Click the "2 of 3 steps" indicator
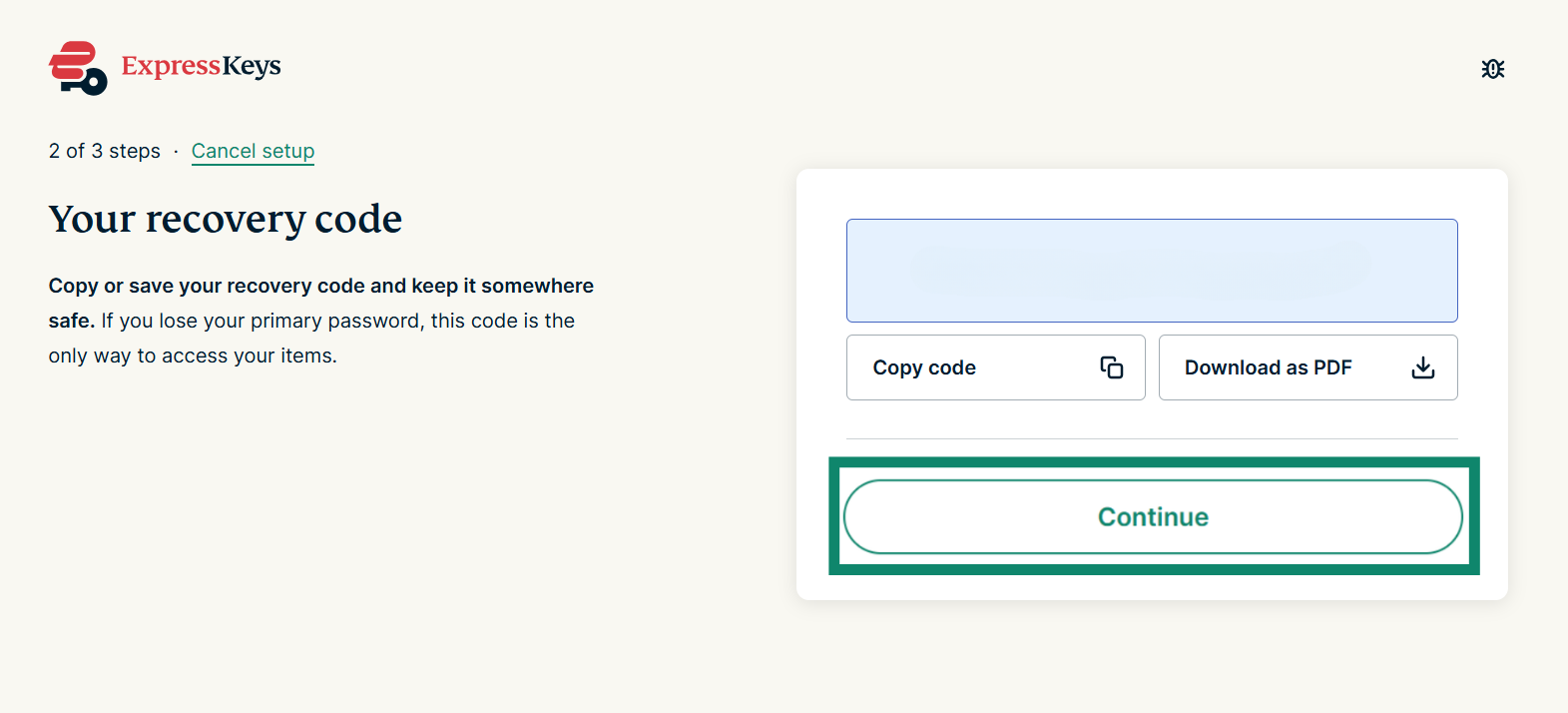This screenshot has width=1568, height=713. click(x=105, y=151)
